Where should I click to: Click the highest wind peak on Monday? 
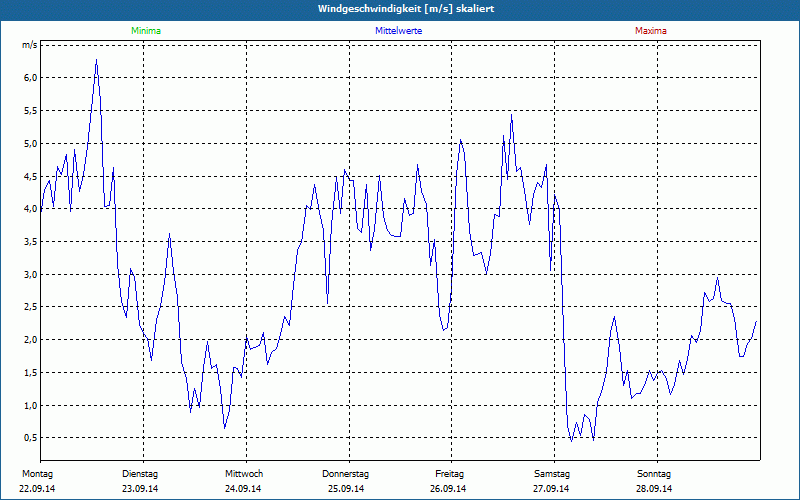pyautogui.click(x=96, y=60)
